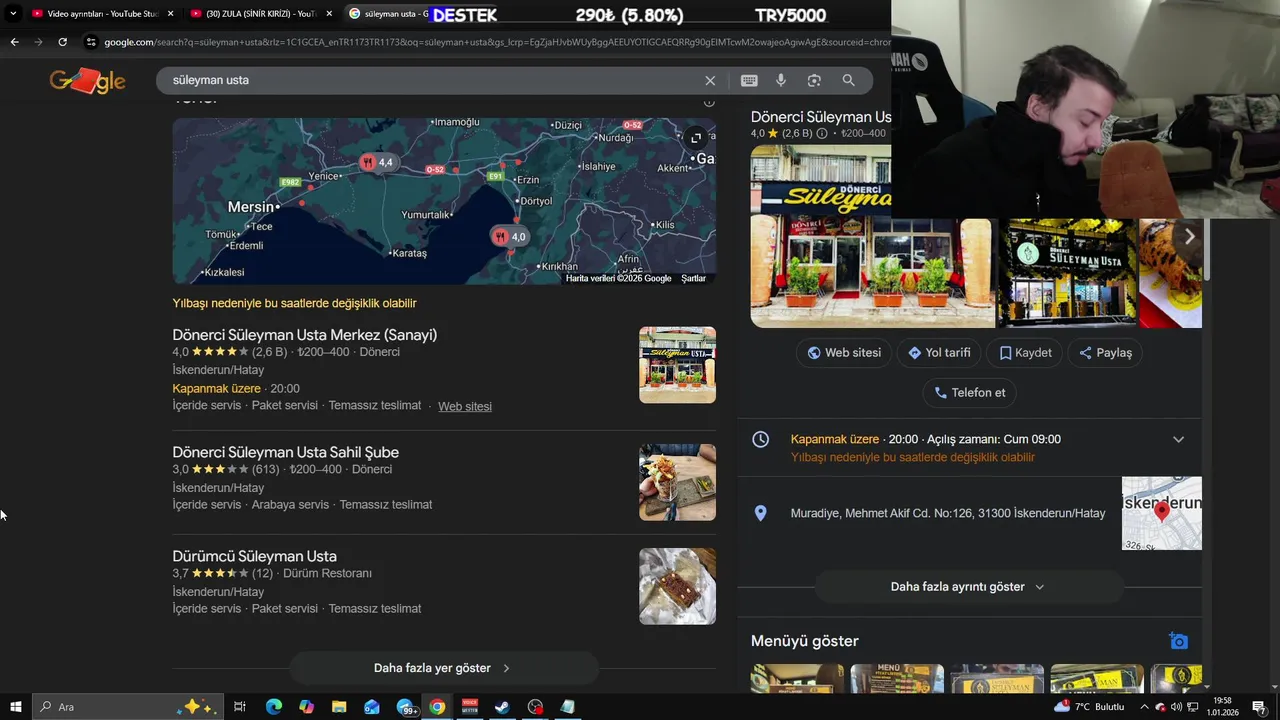Image resolution: width=1280 pixels, height=720 pixels.
Task: Open the Google logo homepage link
Action: click(x=87, y=81)
